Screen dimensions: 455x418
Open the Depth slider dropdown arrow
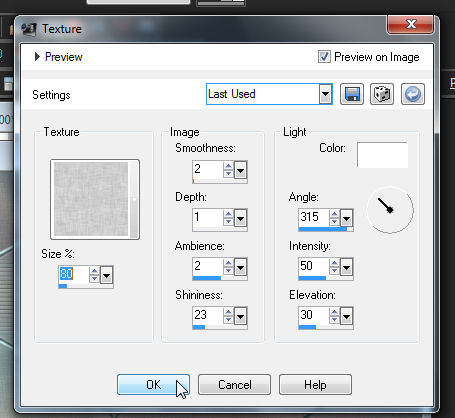coord(240,219)
